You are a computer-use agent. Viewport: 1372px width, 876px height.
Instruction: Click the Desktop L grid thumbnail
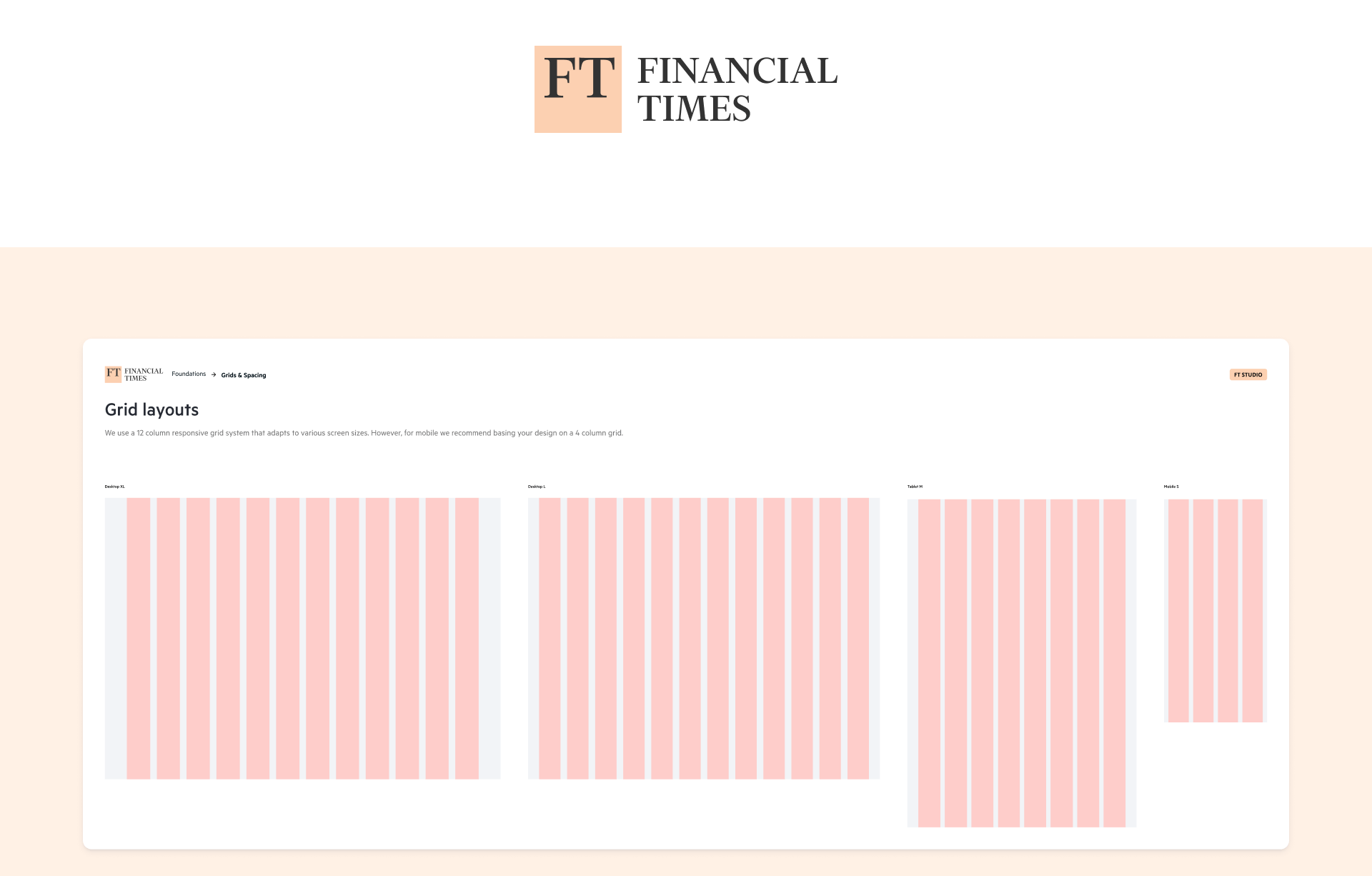point(704,638)
